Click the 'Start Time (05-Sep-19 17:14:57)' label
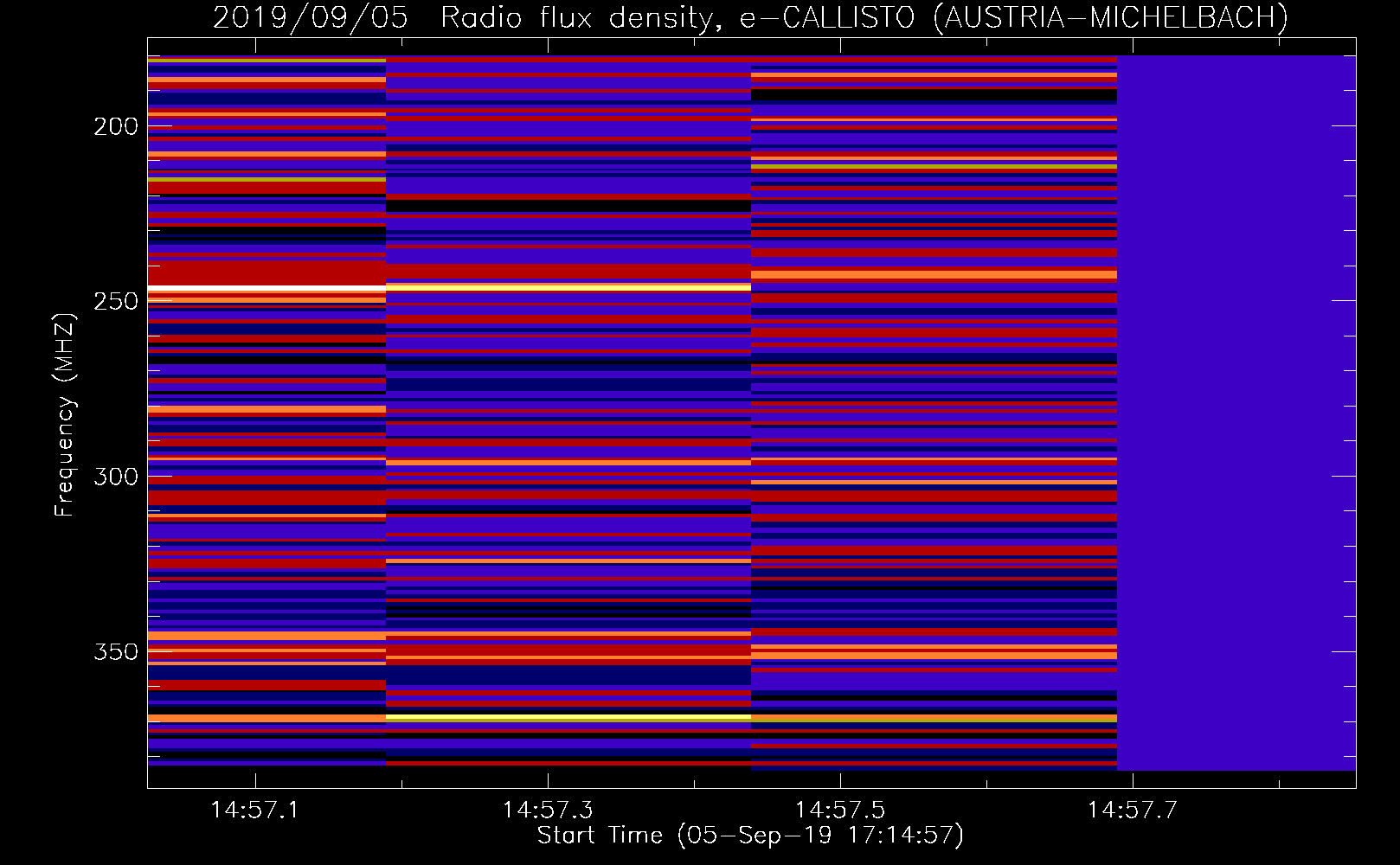 750,836
